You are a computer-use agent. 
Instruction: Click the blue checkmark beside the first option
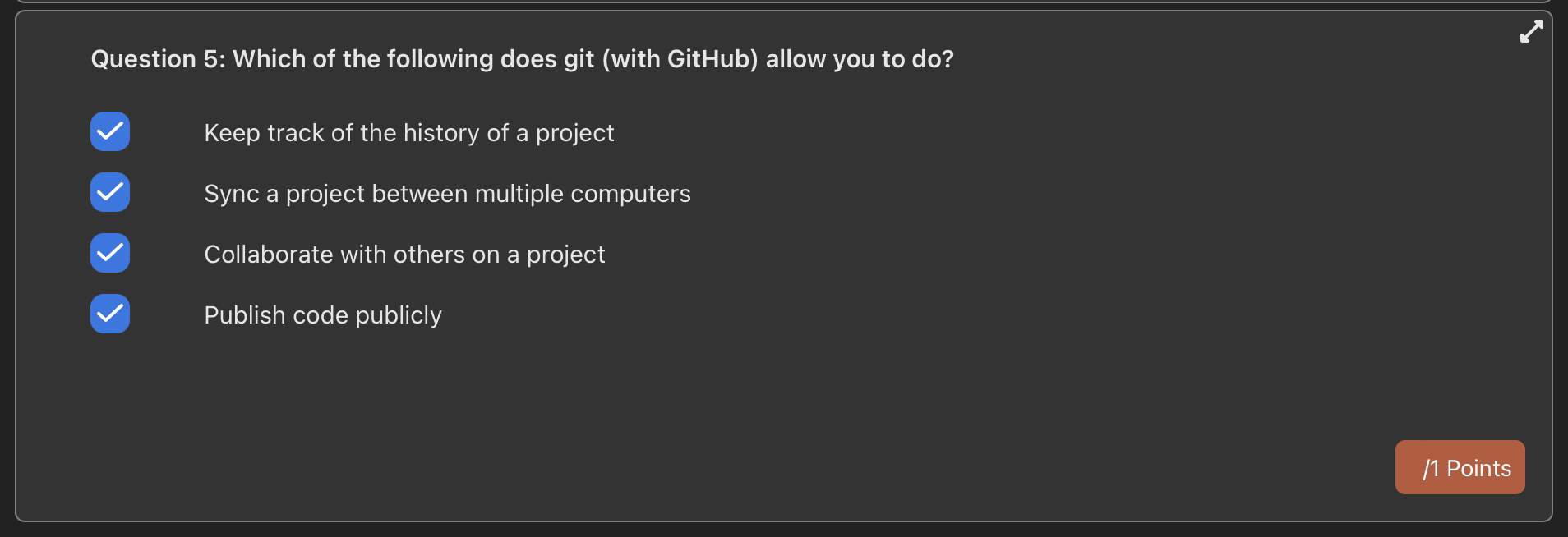[x=109, y=131]
